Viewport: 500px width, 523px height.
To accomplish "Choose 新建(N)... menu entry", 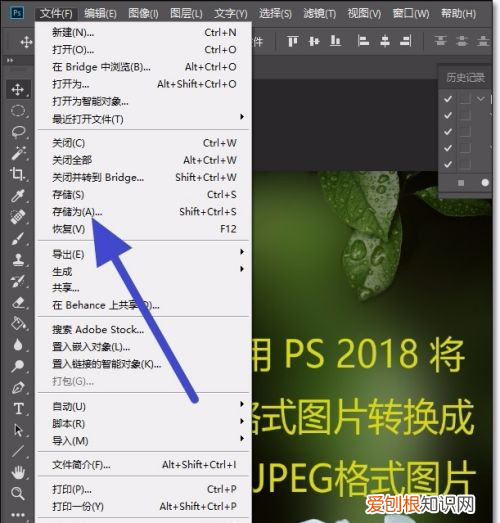I will point(144,33).
